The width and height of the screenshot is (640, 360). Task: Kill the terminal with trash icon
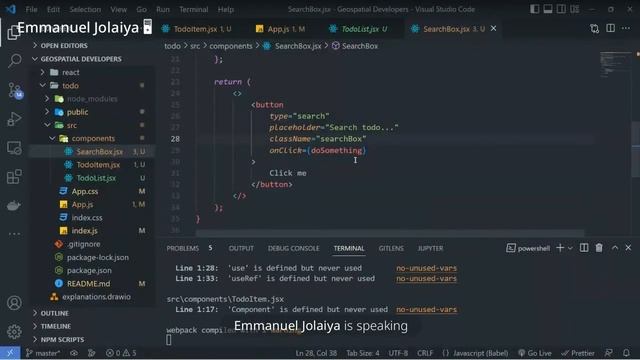click(x=599, y=248)
